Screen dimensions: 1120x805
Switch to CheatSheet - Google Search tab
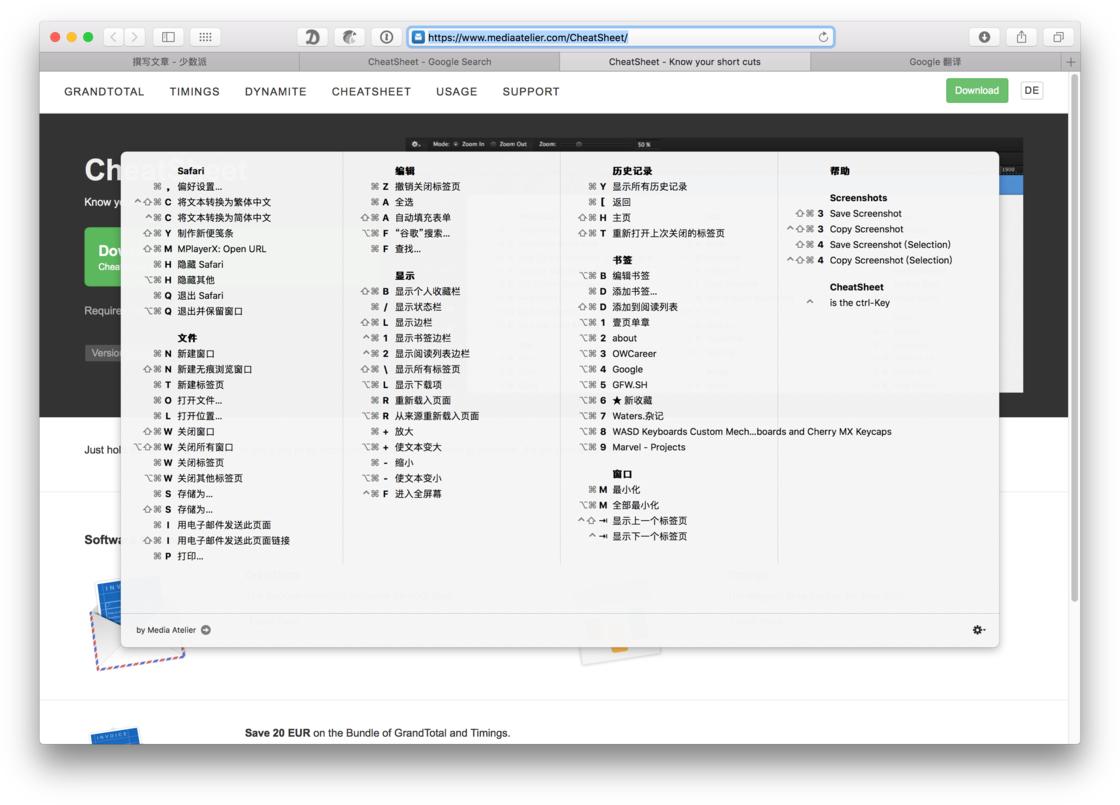tap(429, 62)
